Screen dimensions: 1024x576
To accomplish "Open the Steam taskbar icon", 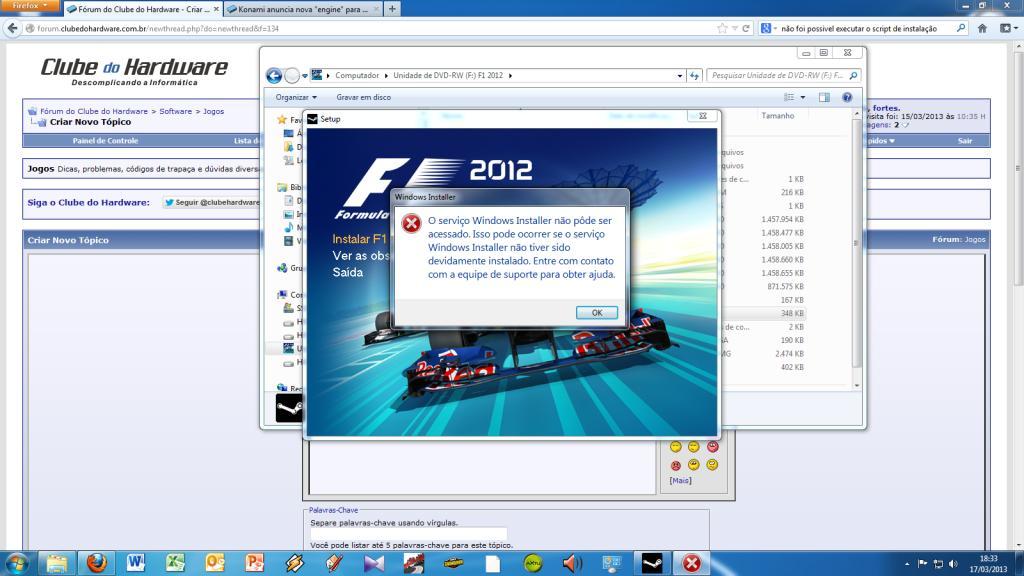I will [652, 563].
